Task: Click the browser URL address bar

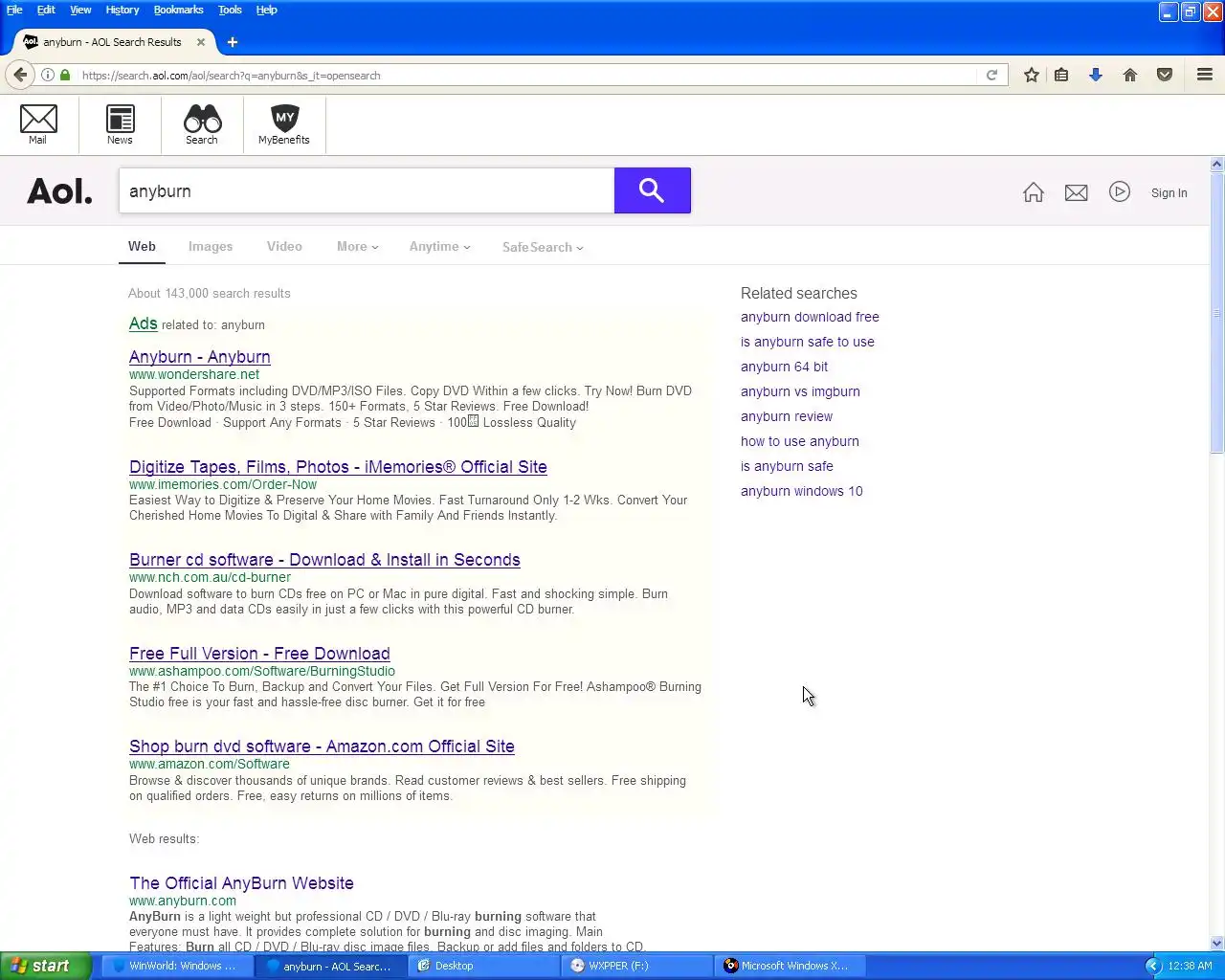Action: point(526,75)
